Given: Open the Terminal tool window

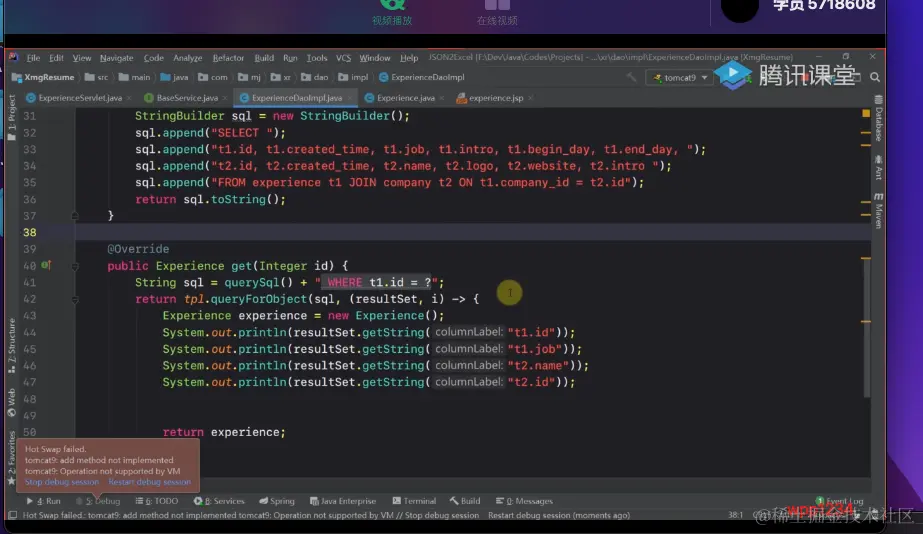Looking at the screenshot, I should click(414, 501).
